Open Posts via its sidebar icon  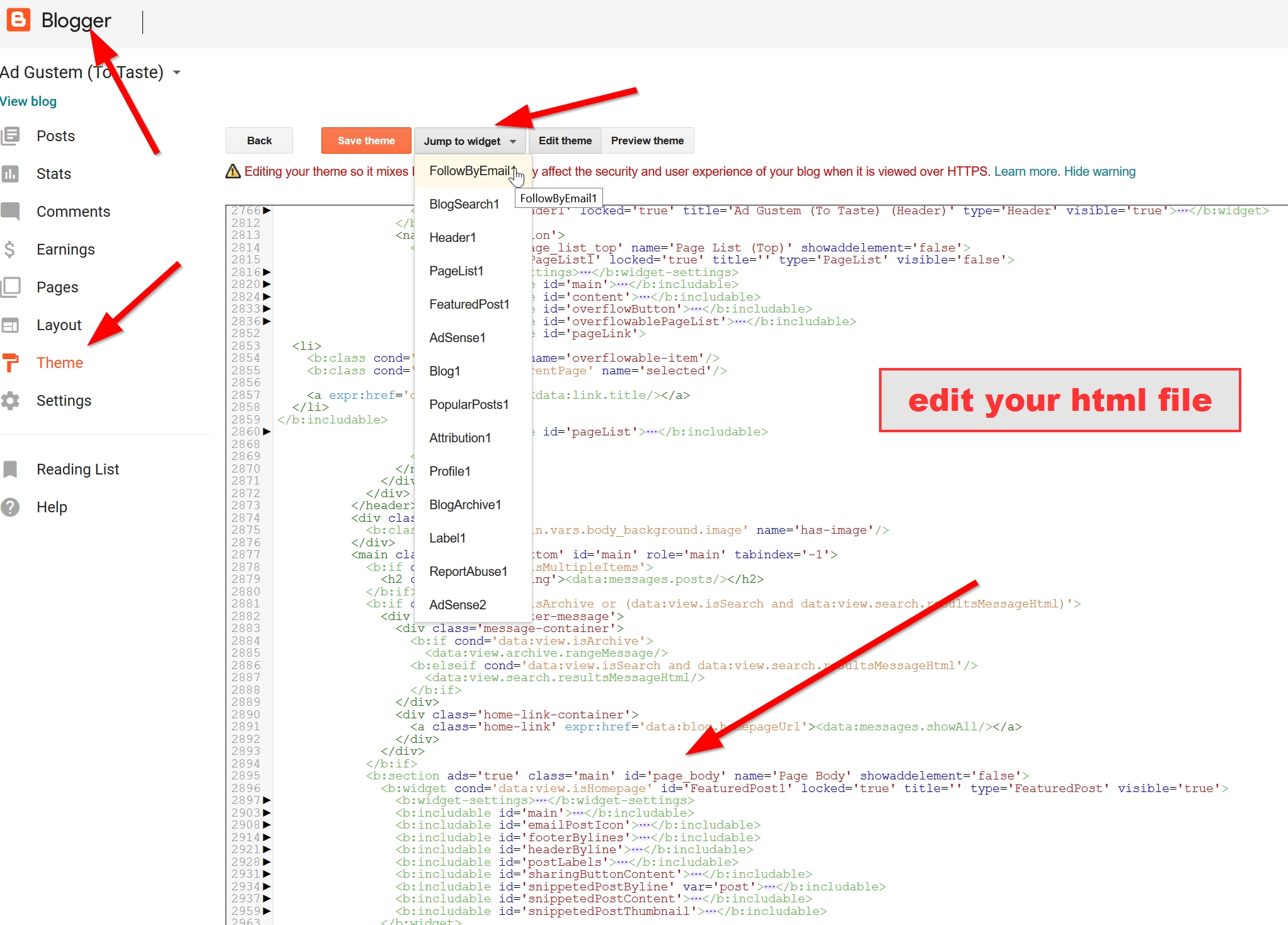point(11,136)
